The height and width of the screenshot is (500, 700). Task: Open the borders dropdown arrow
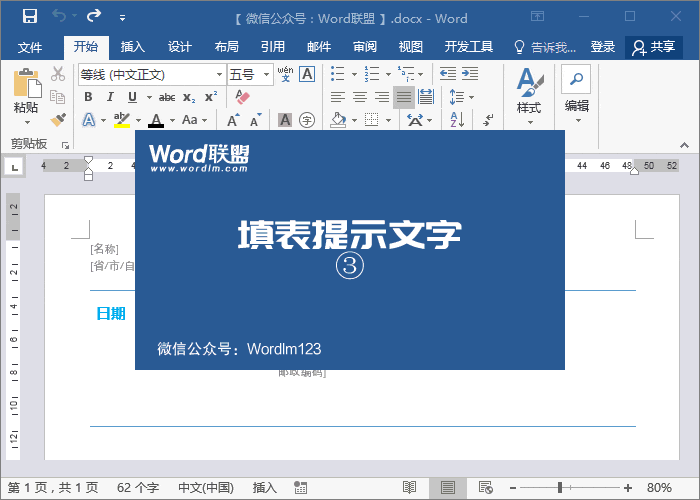point(388,120)
